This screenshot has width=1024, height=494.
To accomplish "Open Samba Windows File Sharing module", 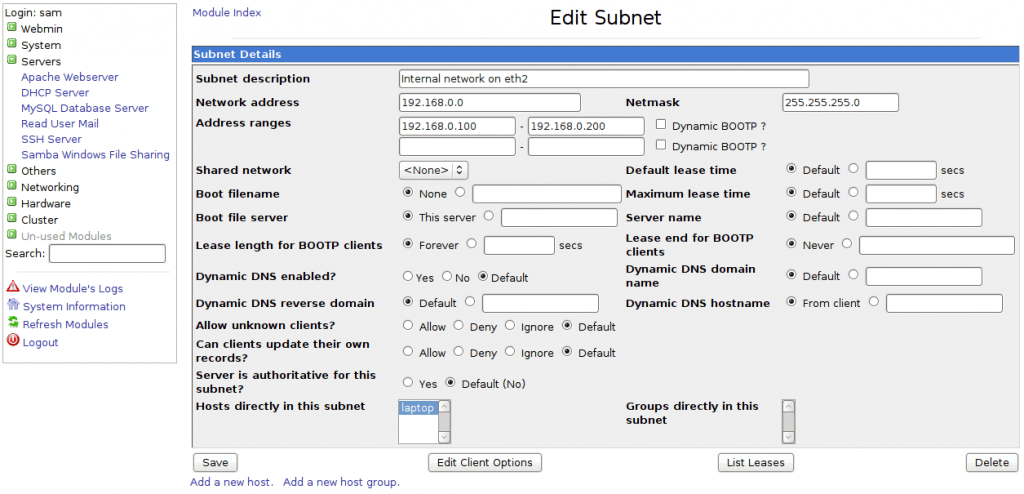I will click(95, 155).
